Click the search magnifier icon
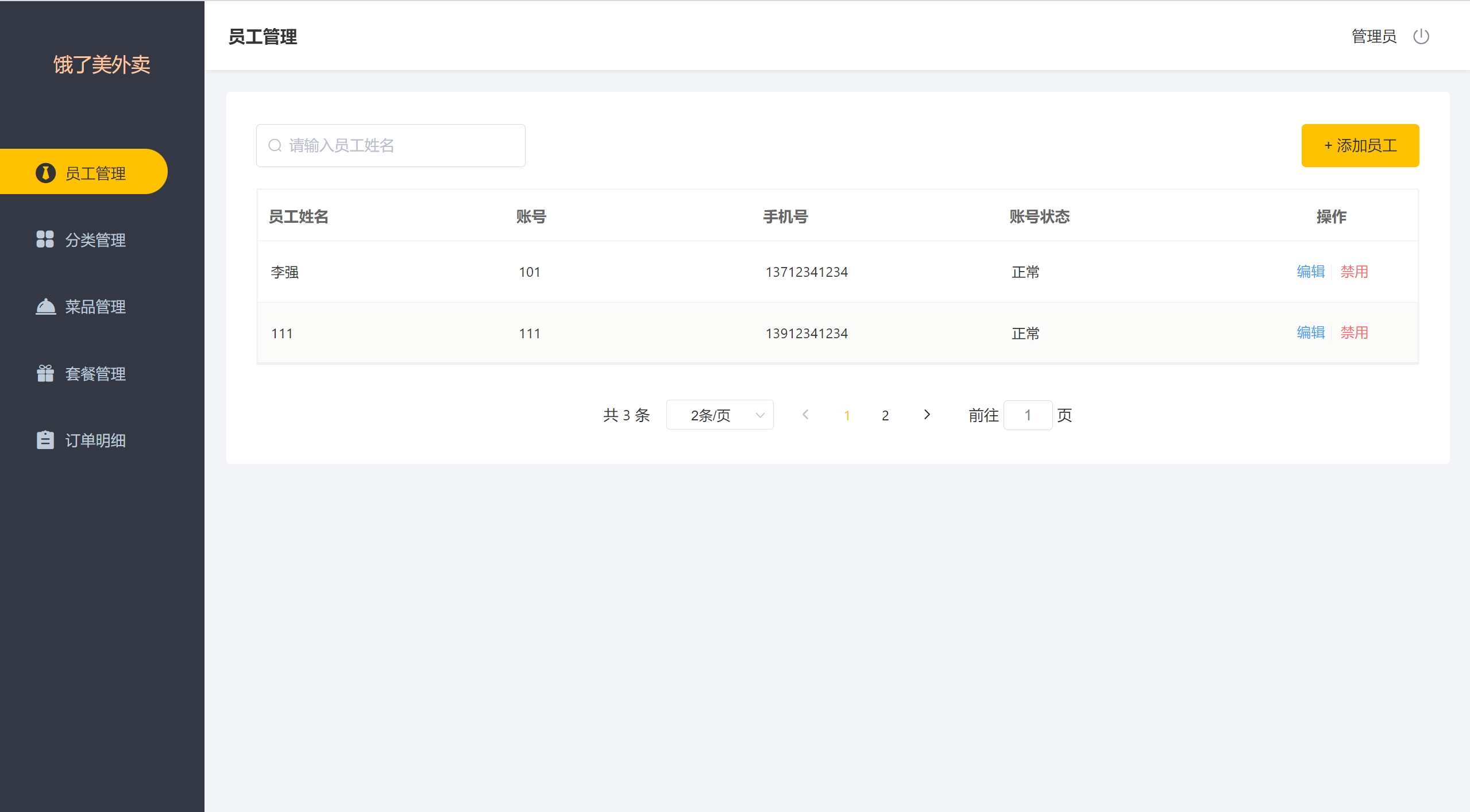This screenshot has height=812, width=1470. [x=275, y=145]
